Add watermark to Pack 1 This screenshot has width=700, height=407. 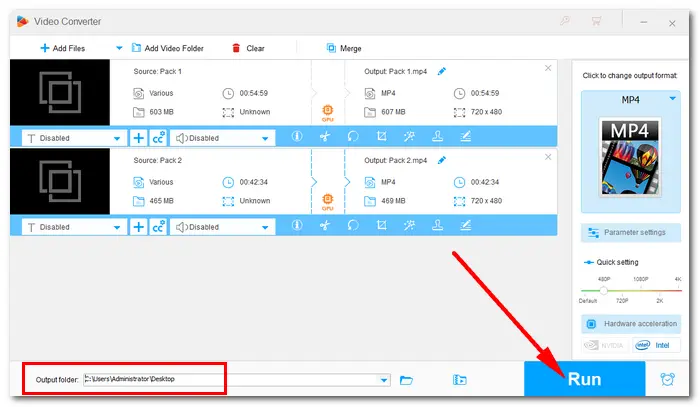pos(438,136)
